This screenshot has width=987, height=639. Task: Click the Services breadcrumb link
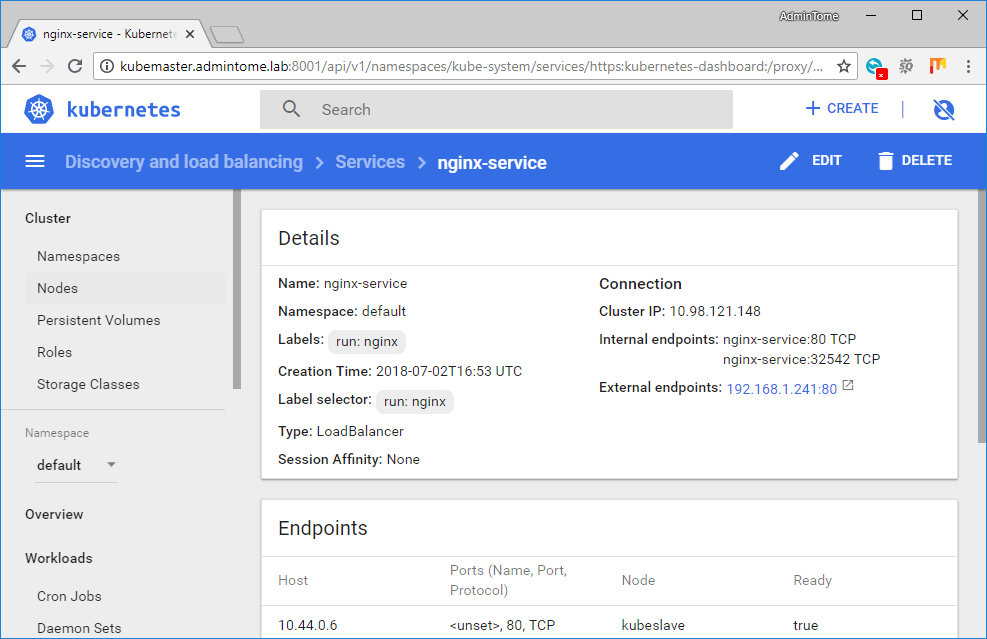370,161
